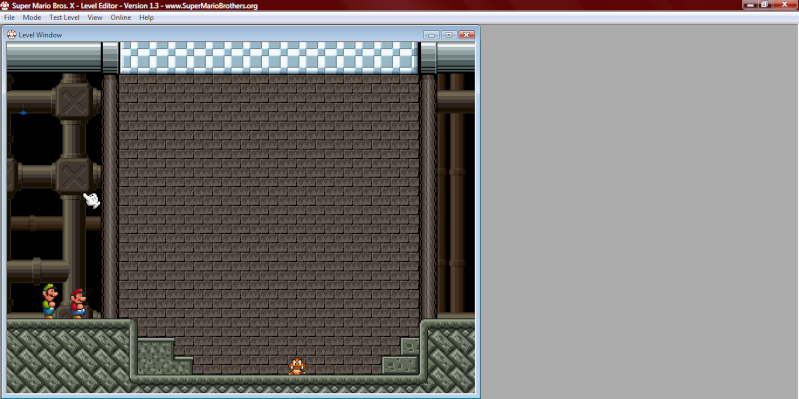Select the Mario player sprite
Image resolution: width=799 pixels, height=399 pixels.
click(x=78, y=303)
